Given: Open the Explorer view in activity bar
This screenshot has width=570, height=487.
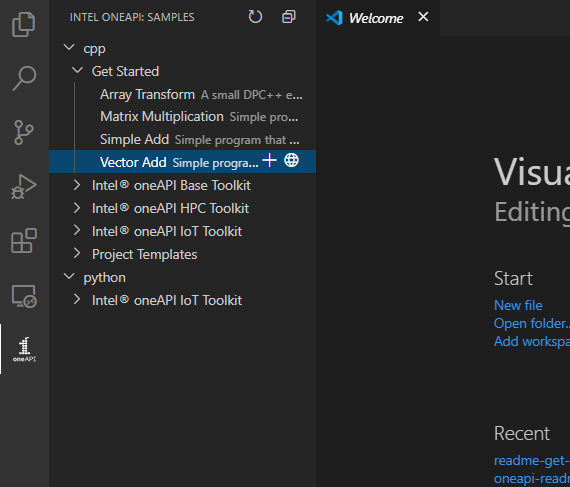Looking at the screenshot, I should (24, 25).
